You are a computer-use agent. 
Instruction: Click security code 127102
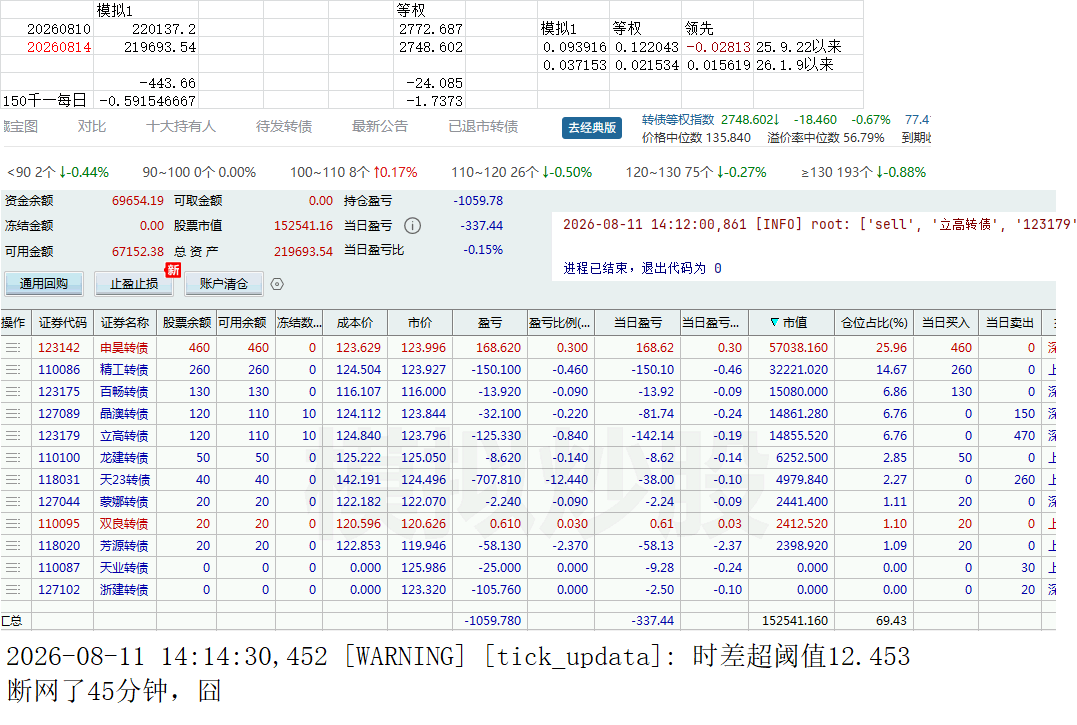pos(59,590)
